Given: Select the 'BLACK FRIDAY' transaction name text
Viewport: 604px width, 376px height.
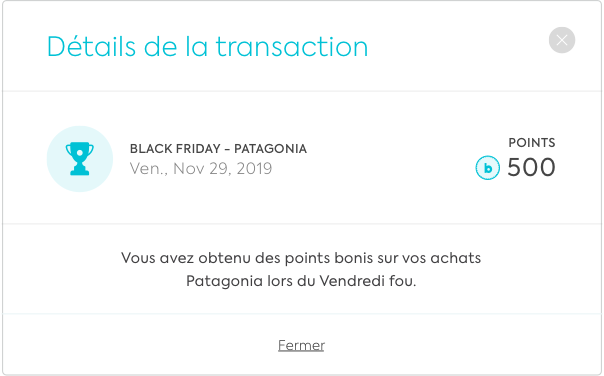Looking at the screenshot, I should point(175,149).
